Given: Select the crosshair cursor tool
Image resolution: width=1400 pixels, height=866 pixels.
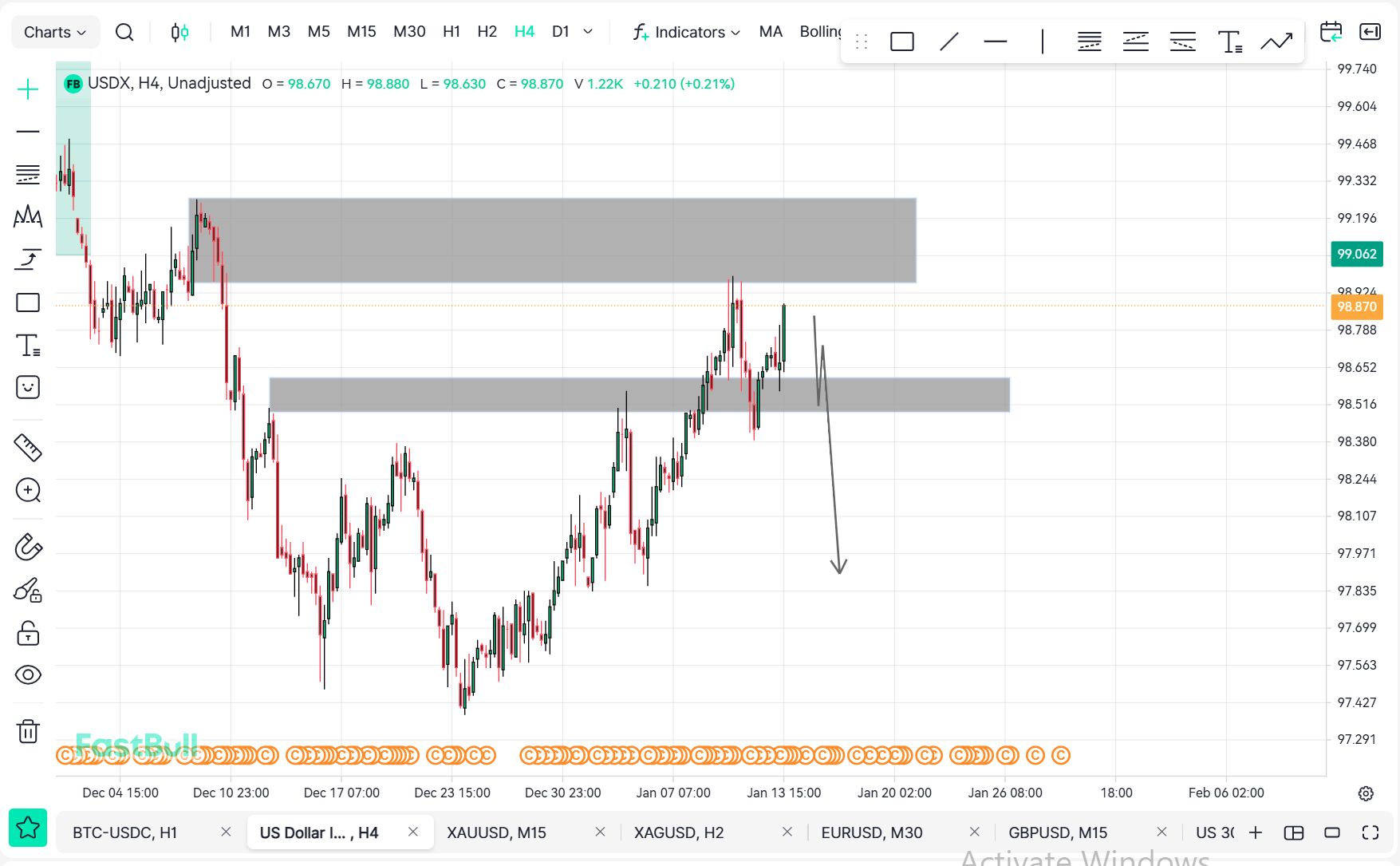Looking at the screenshot, I should coord(28,89).
